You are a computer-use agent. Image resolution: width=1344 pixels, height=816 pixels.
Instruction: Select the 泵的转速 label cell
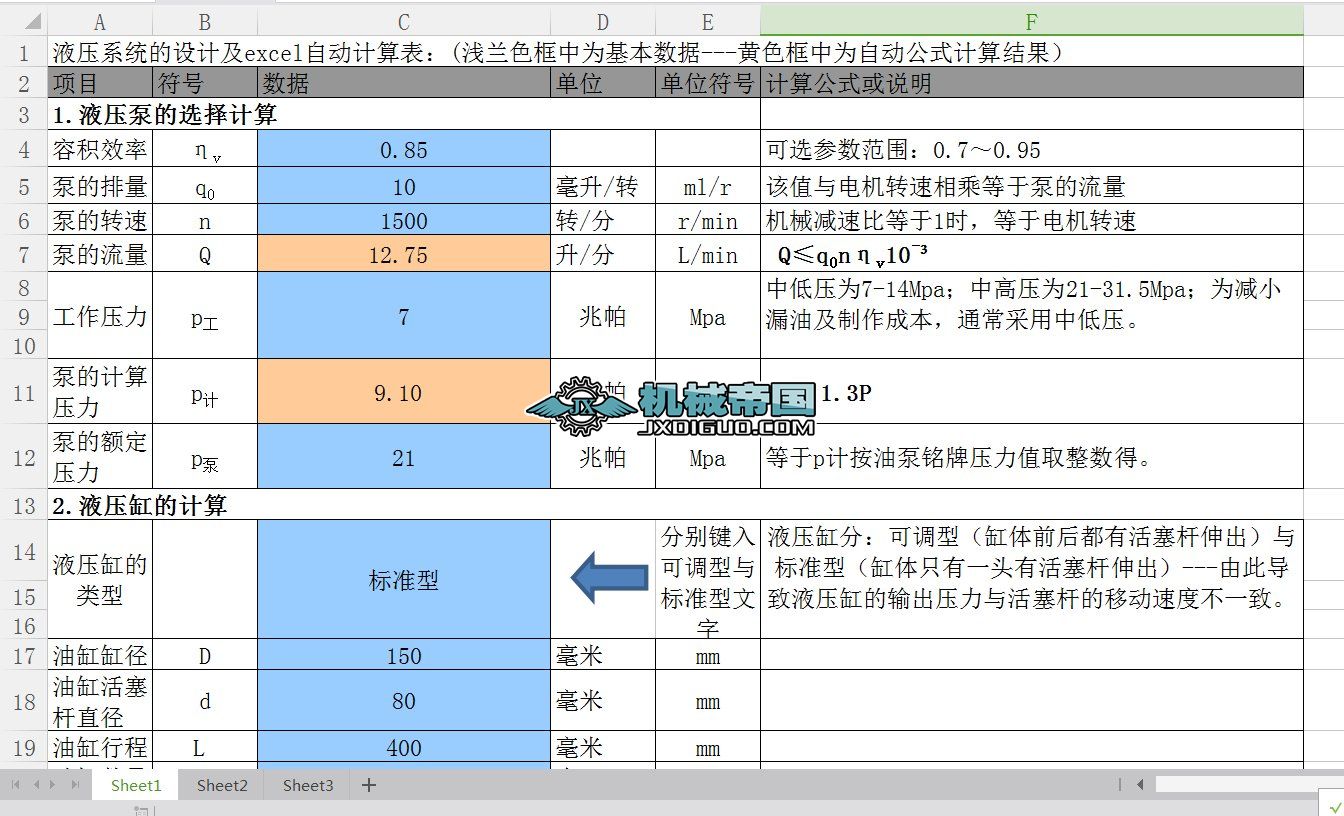99,220
